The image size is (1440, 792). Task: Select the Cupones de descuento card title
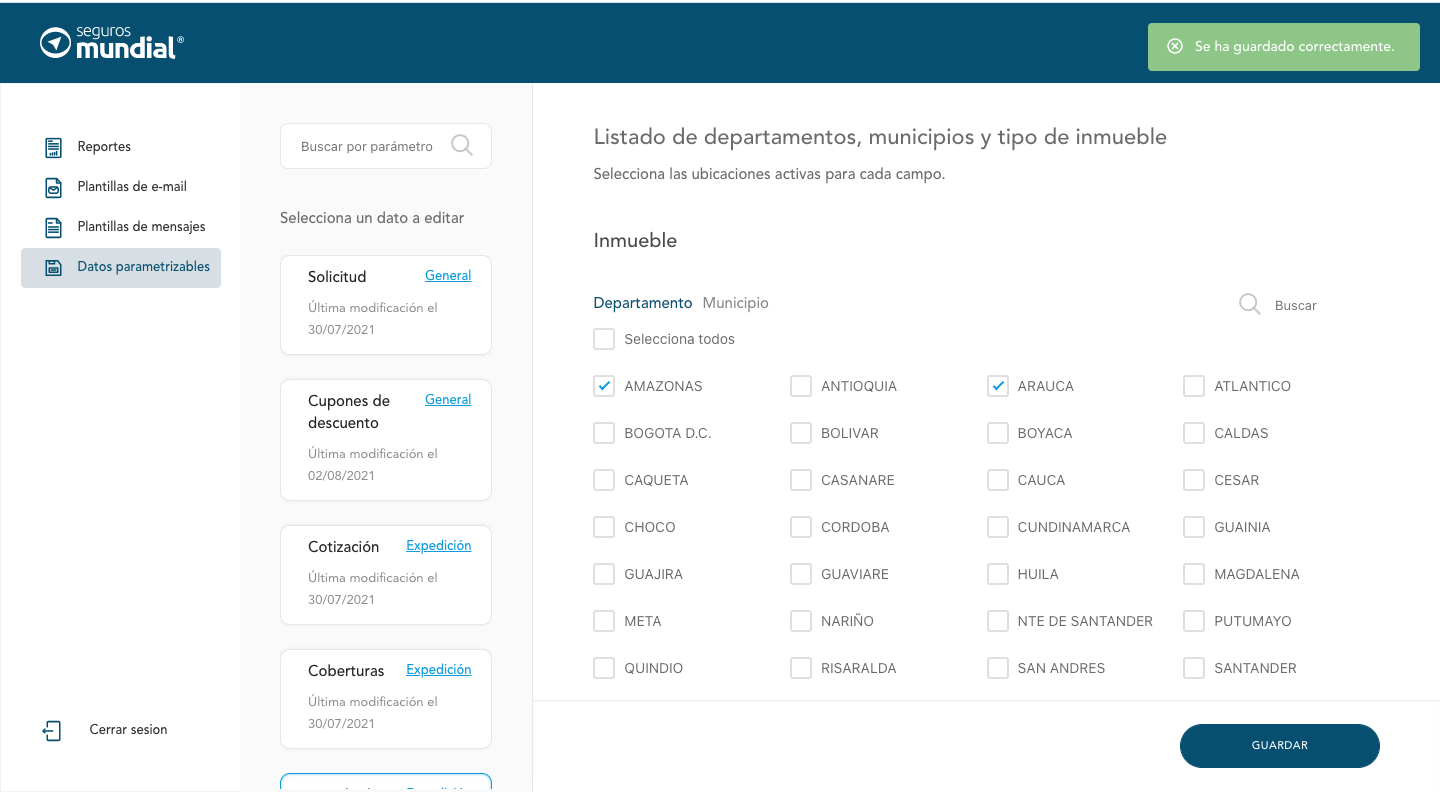point(349,412)
